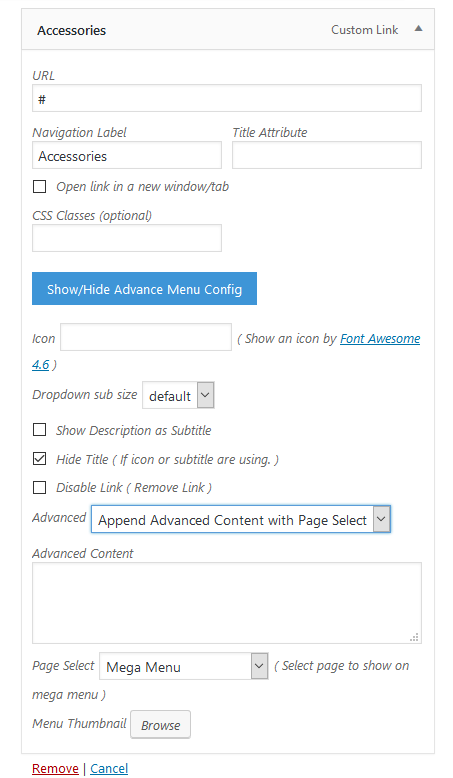The height and width of the screenshot is (778, 453).
Task: Click inside Advanced Content textarea
Action: (x=227, y=603)
